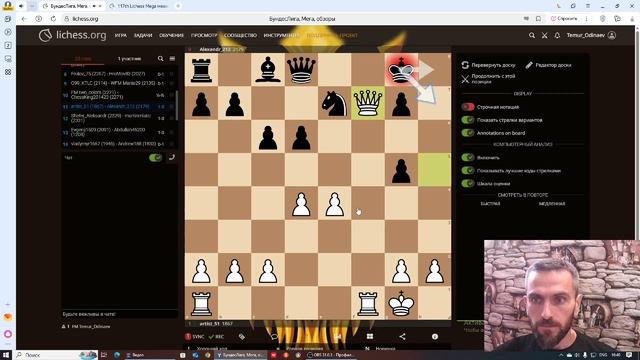Open the СООБЩЕСТВО menu

point(240,36)
